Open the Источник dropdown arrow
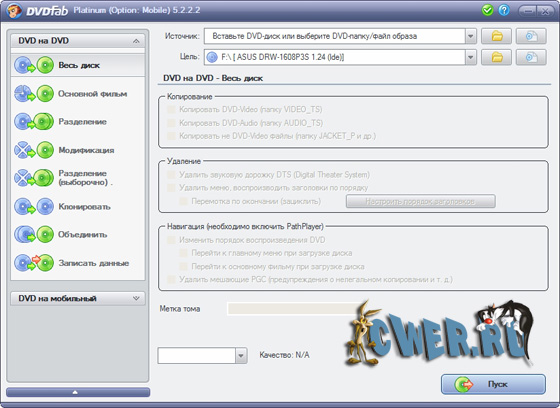The height and width of the screenshot is (408, 560). 471,36
